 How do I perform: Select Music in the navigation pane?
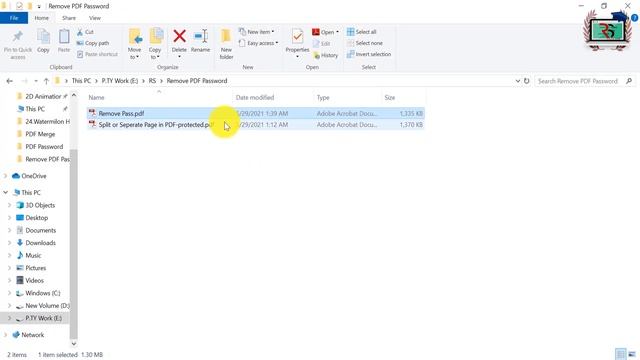(x=33, y=256)
